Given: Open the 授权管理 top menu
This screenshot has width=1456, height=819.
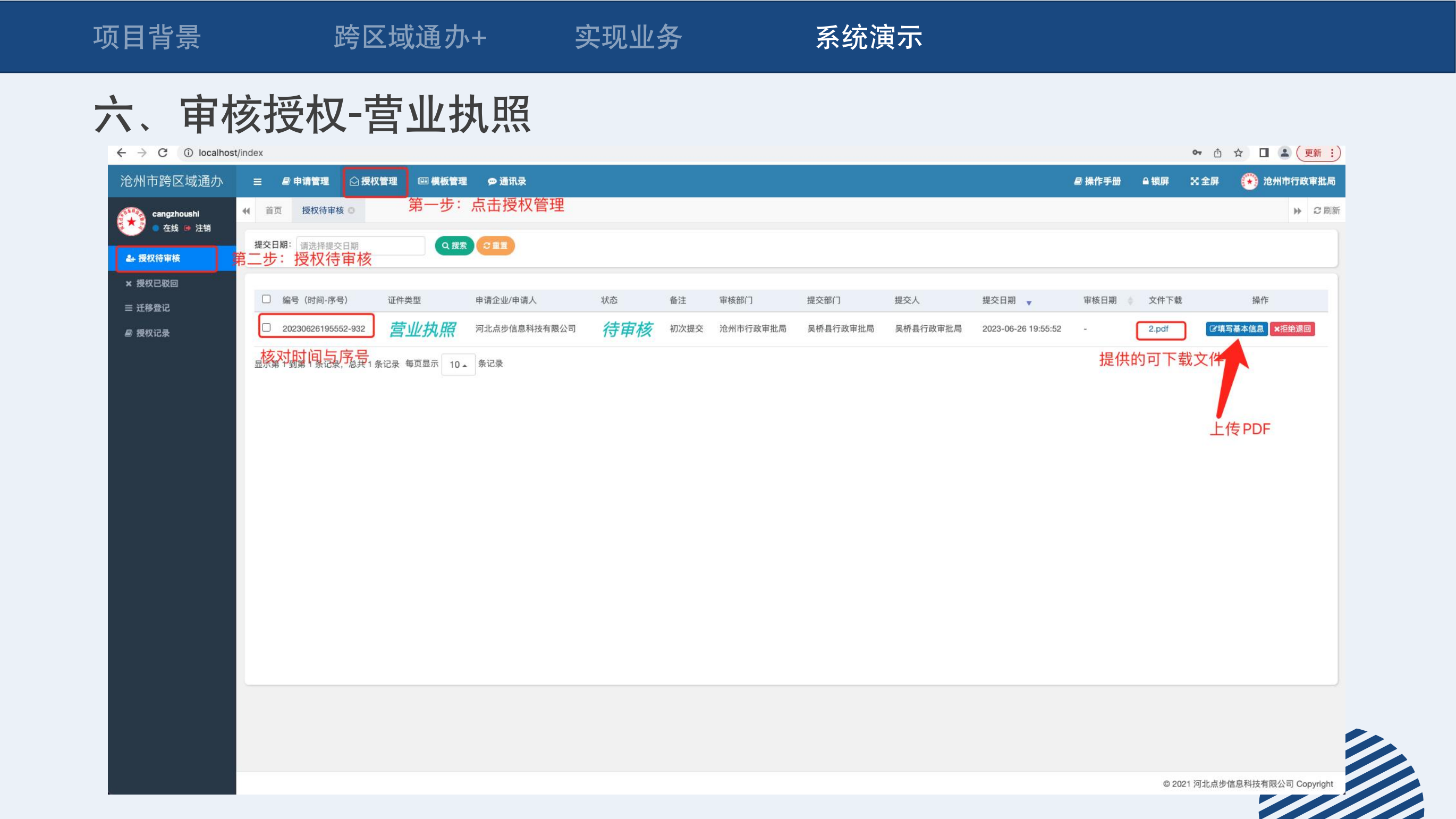Looking at the screenshot, I should pyautogui.click(x=374, y=181).
